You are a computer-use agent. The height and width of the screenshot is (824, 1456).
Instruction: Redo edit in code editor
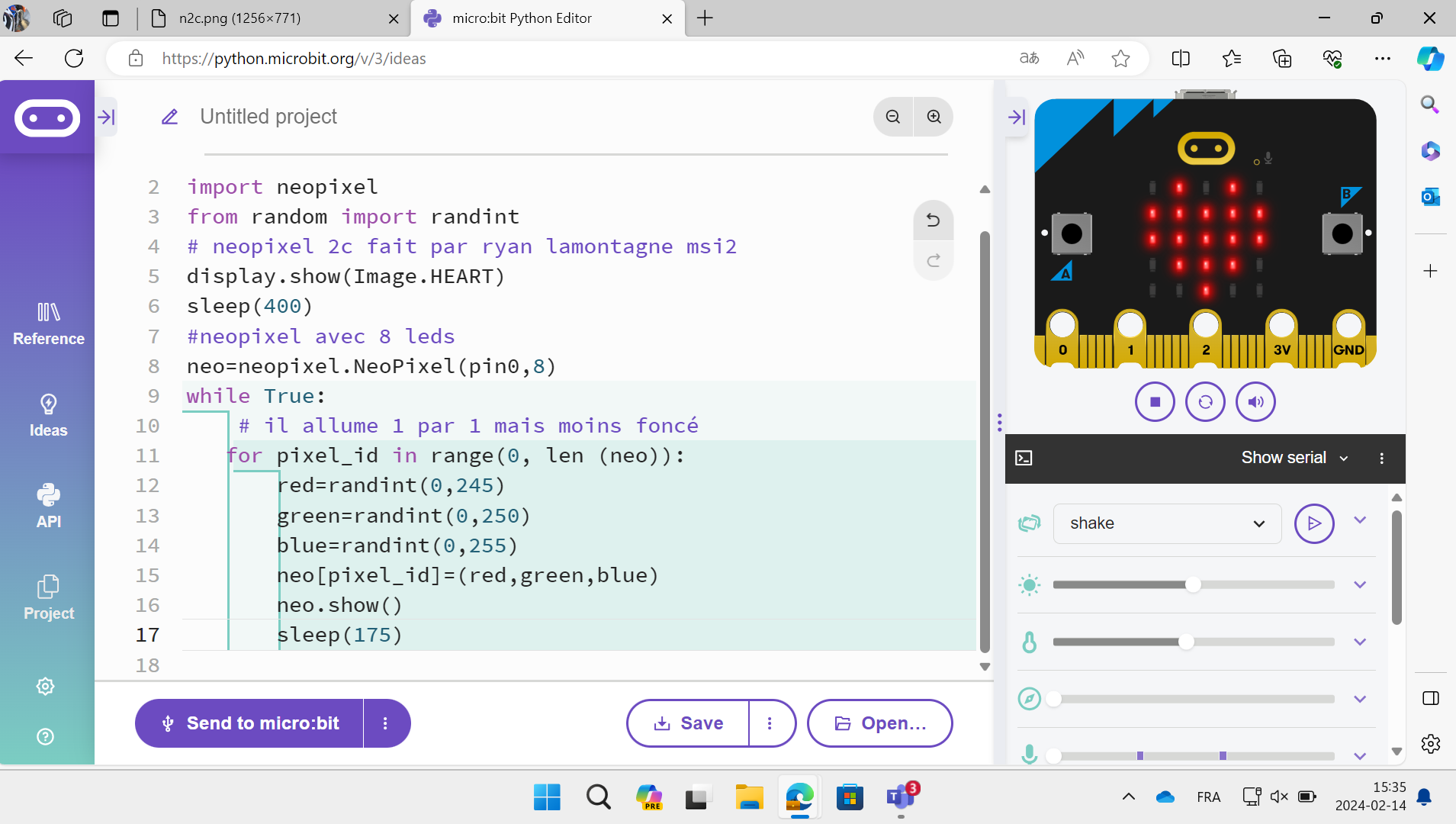(934, 261)
